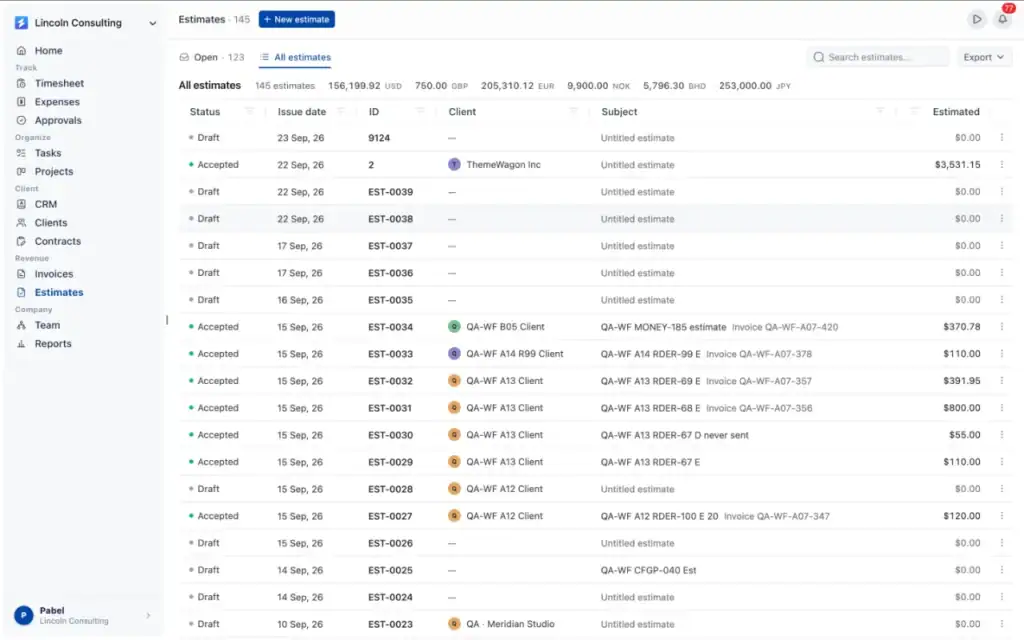Image resolution: width=1024 pixels, height=640 pixels.
Task: Go to the Contracts sidebar item
Action: (x=57, y=241)
